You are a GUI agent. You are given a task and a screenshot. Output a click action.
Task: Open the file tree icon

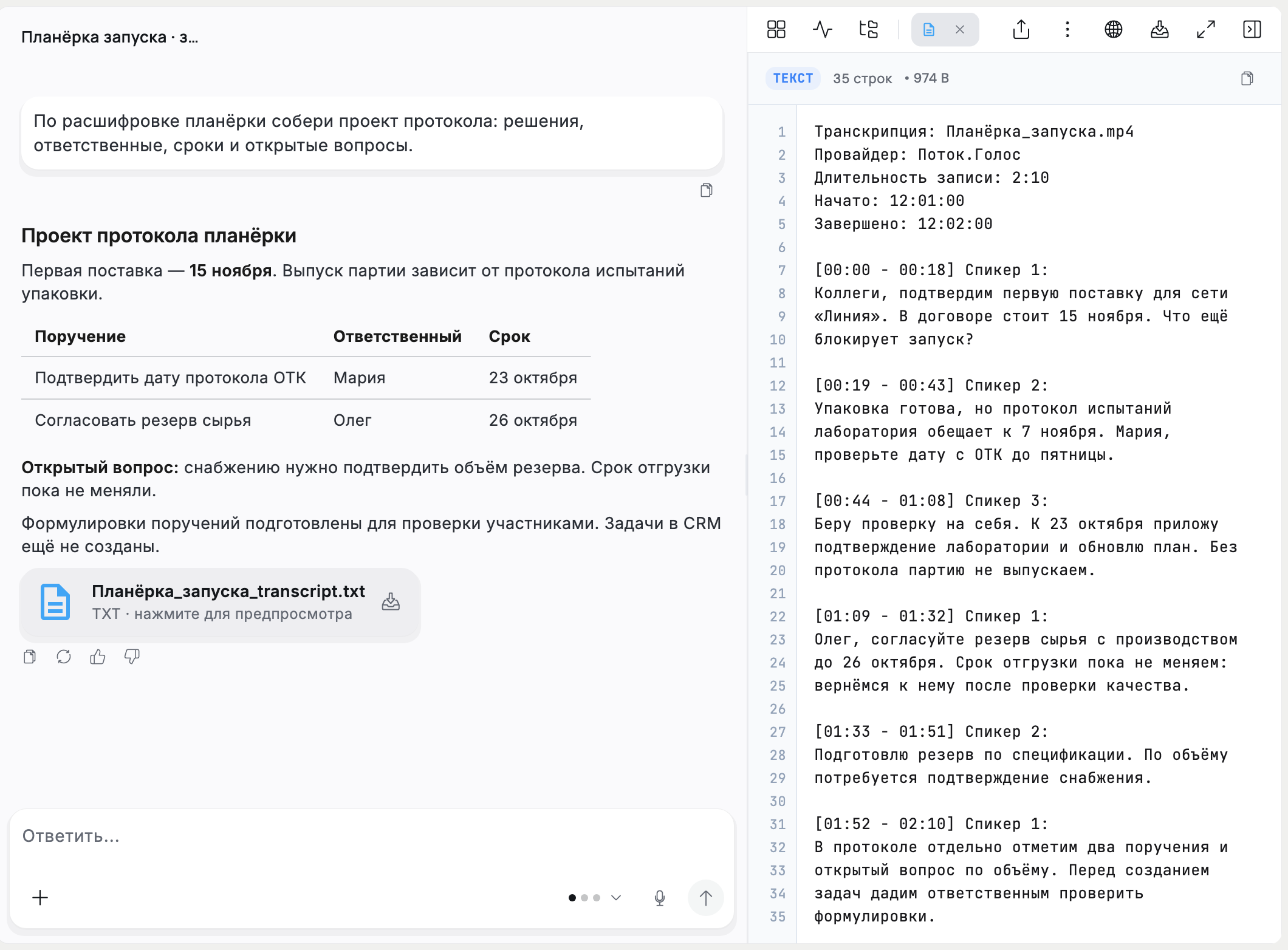pos(868,29)
